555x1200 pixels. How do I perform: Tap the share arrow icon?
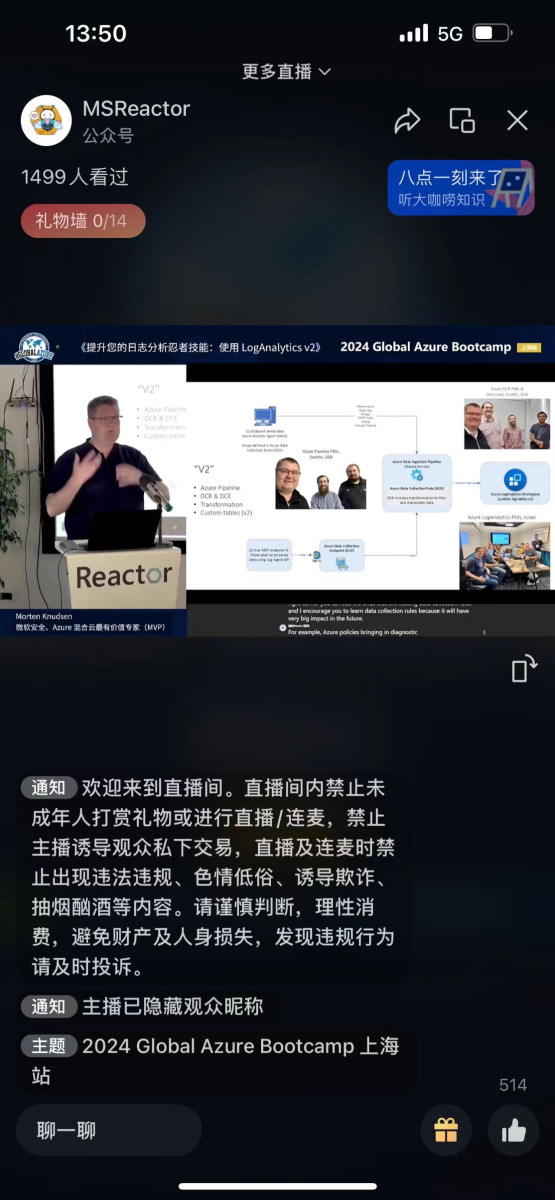(x=407, y=121)
